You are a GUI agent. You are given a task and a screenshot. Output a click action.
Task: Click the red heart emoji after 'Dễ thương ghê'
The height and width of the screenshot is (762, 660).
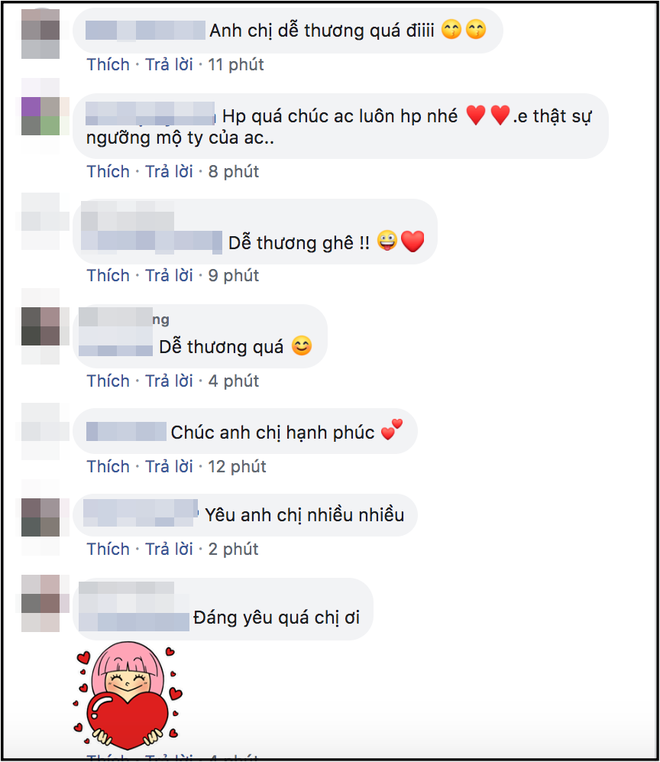(413, 241)
